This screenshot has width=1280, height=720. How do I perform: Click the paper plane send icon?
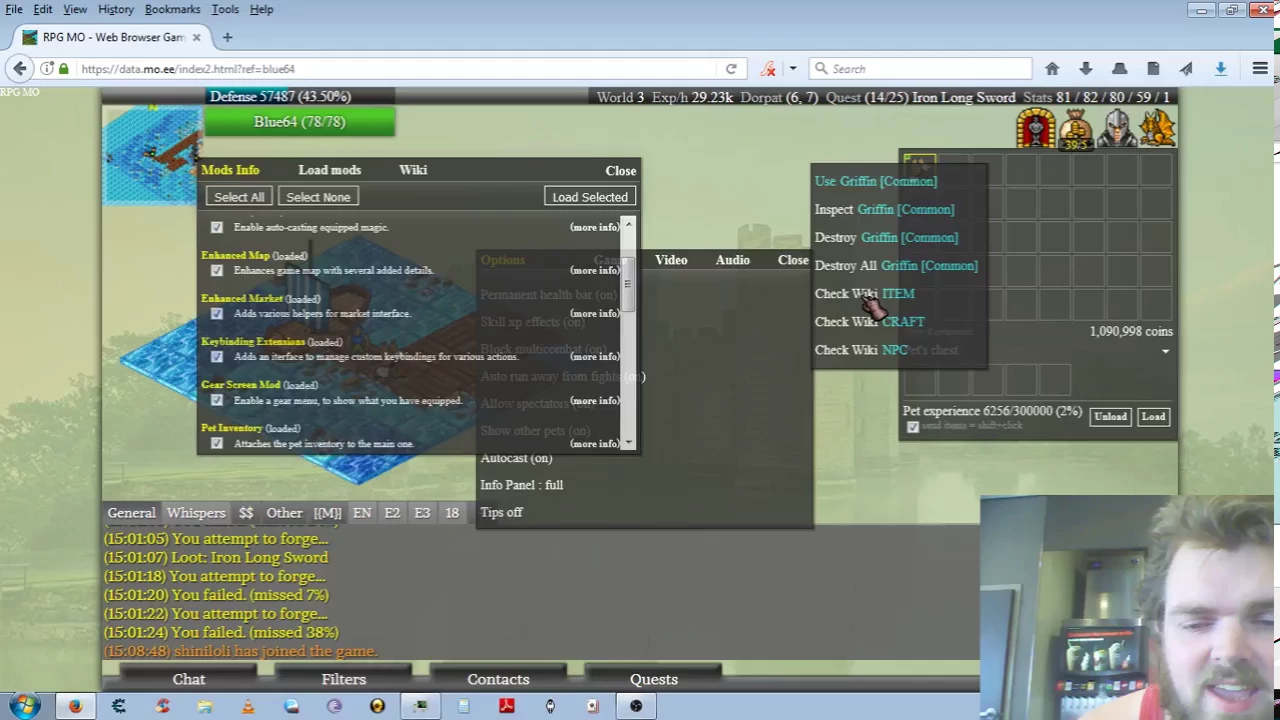pos(1186,68)
